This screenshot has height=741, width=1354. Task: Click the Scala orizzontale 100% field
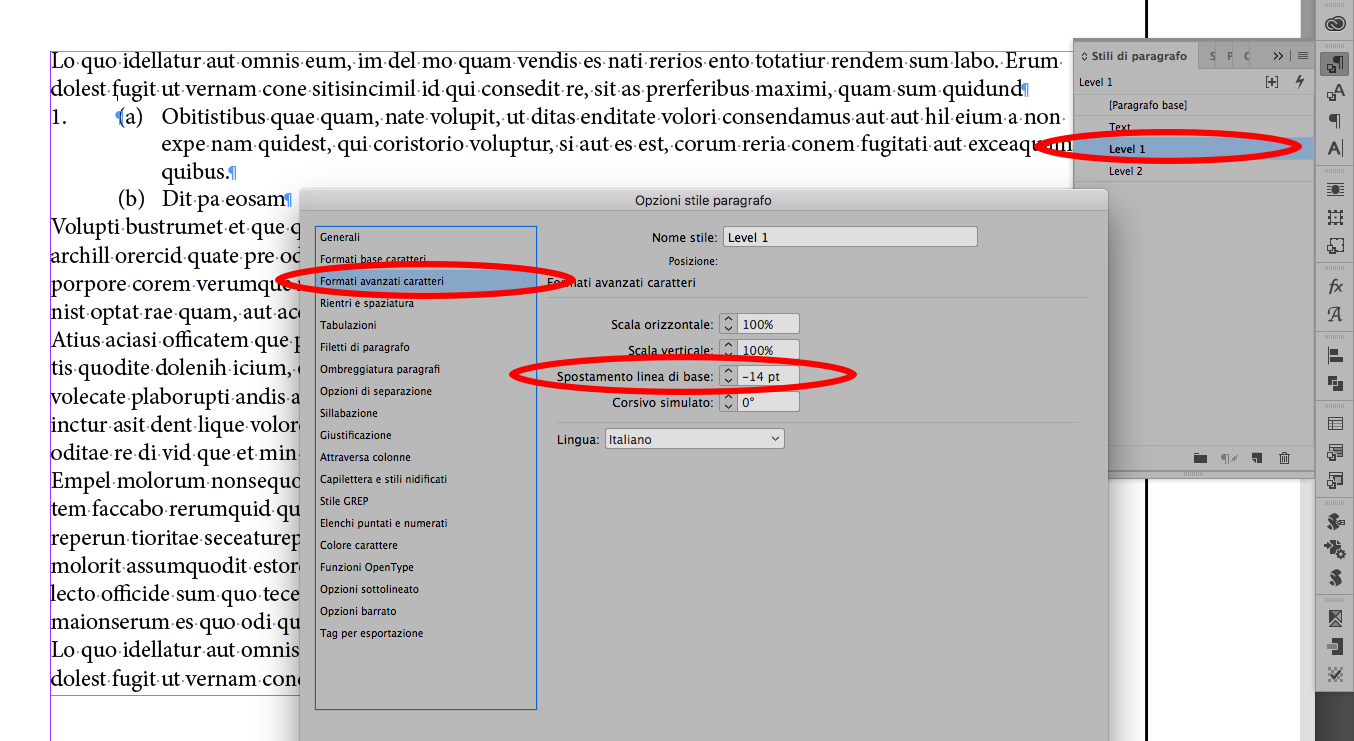click(769, 324)
